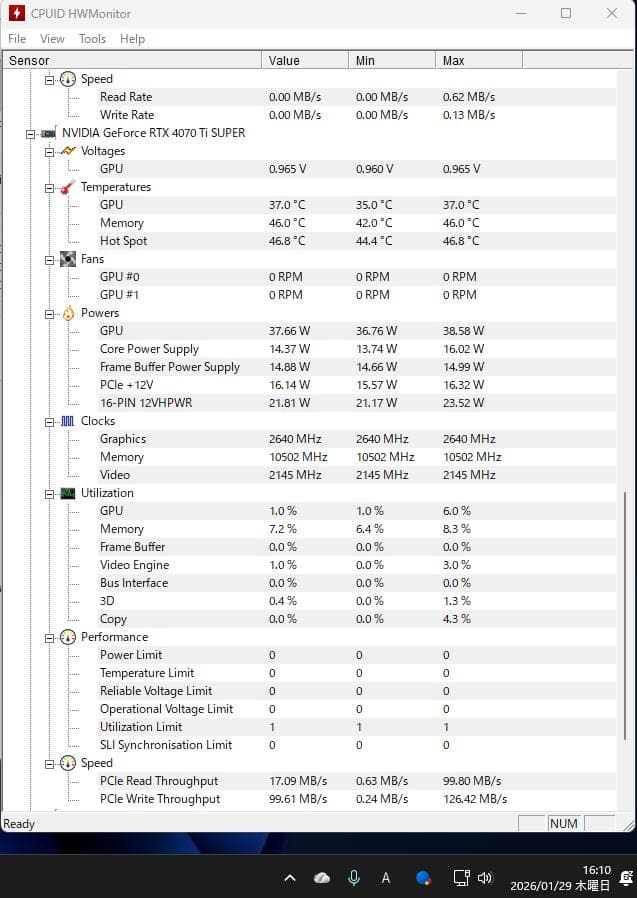Open the Tools menu

92,38
